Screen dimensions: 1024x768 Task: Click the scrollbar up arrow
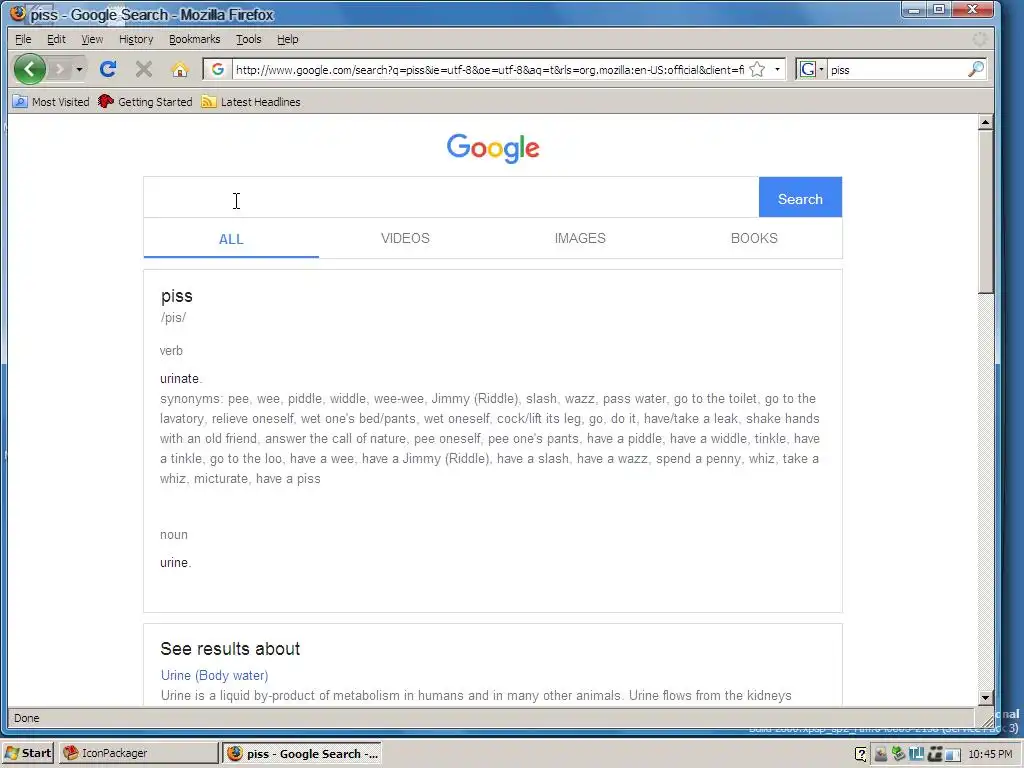tap(985, 122)
